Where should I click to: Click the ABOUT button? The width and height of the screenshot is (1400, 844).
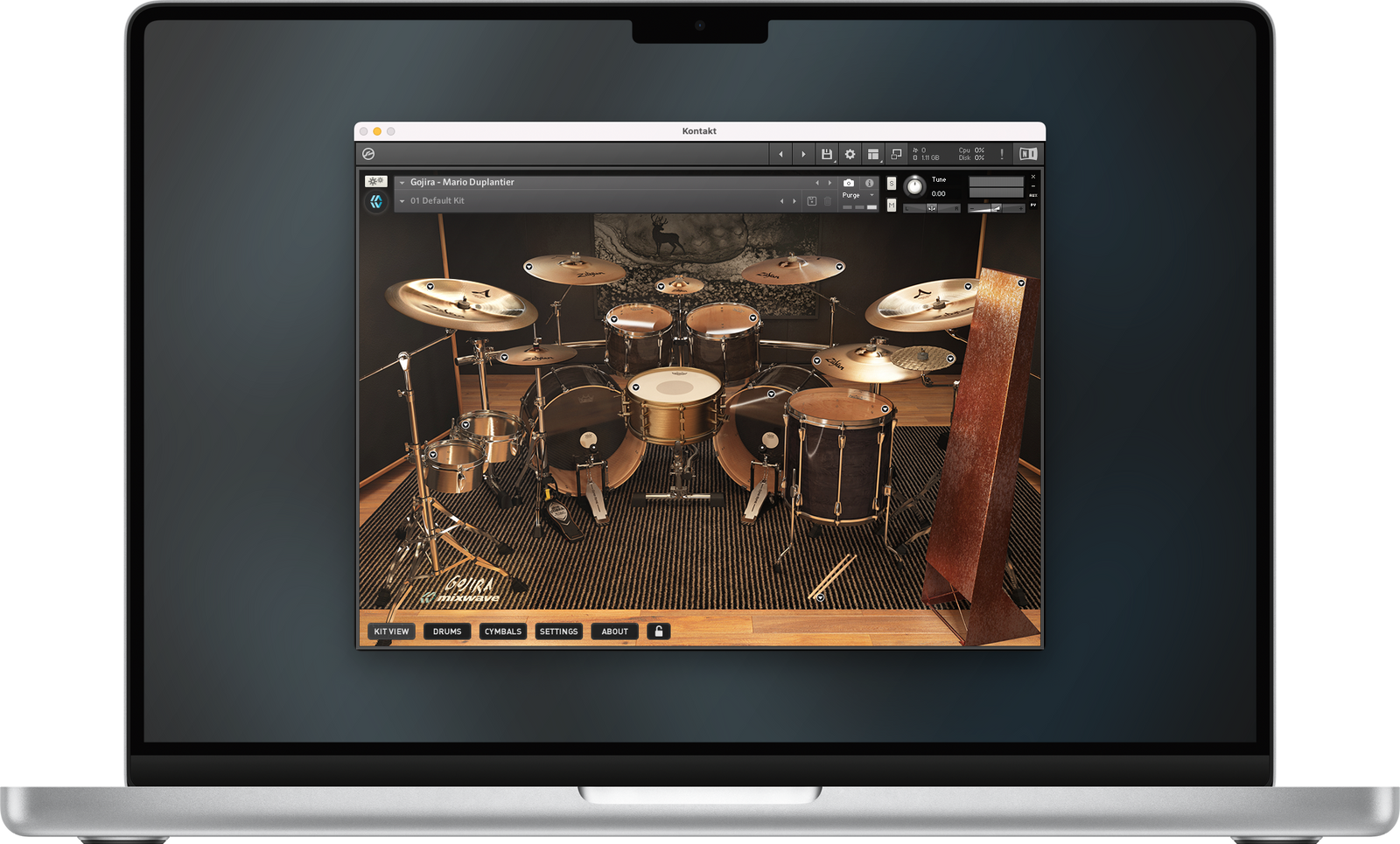point(615,631)
